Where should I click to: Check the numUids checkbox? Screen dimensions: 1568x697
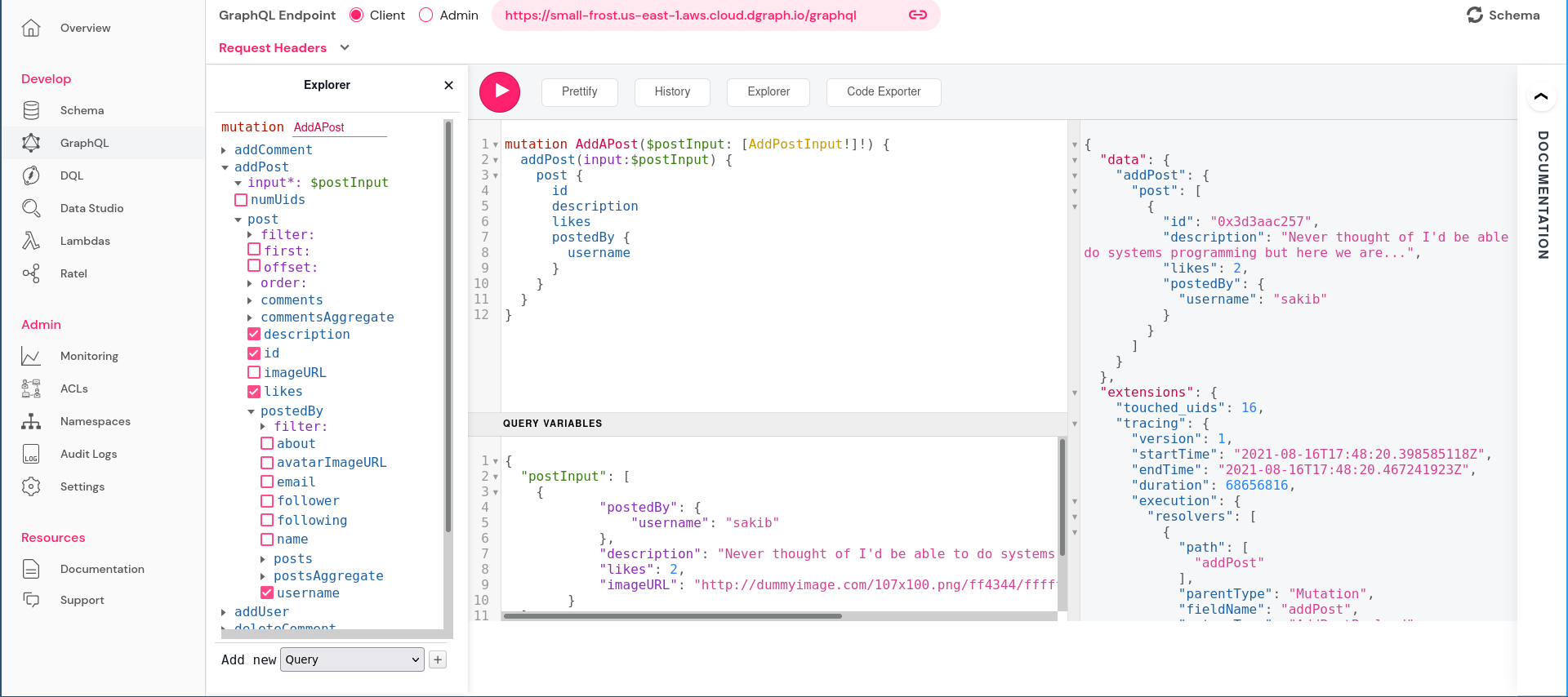(x=241, y=200)
